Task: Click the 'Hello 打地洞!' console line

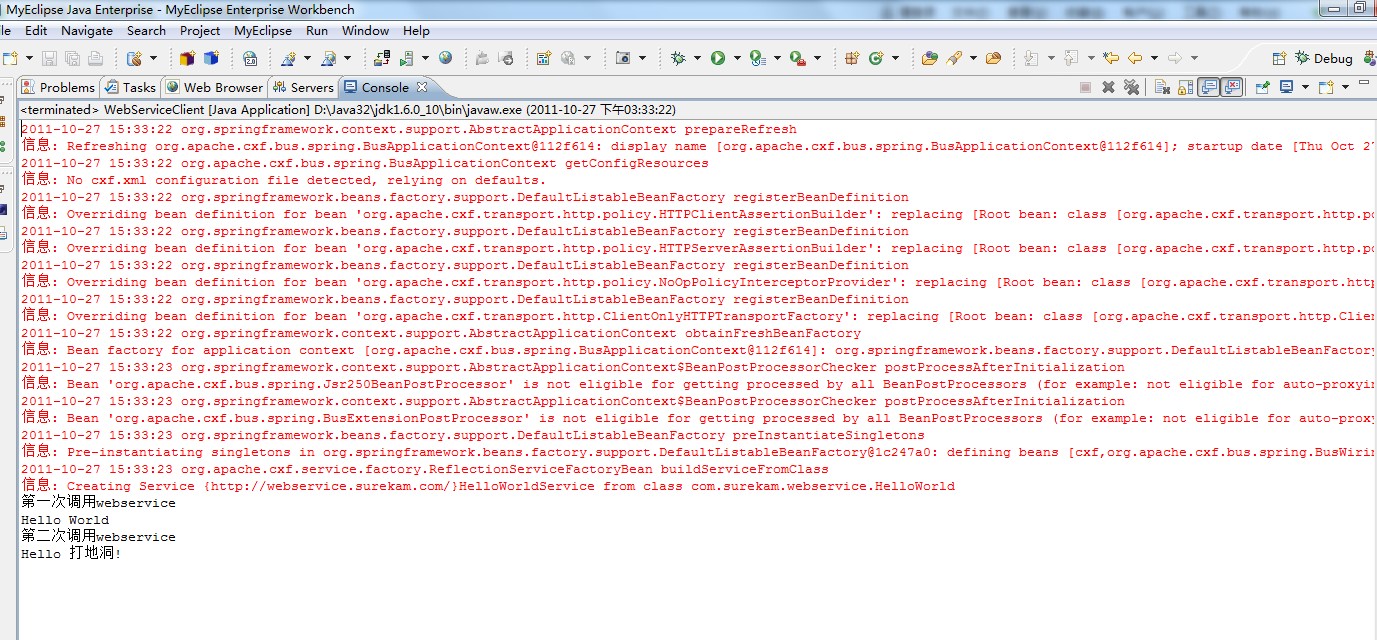Action: 71,554
